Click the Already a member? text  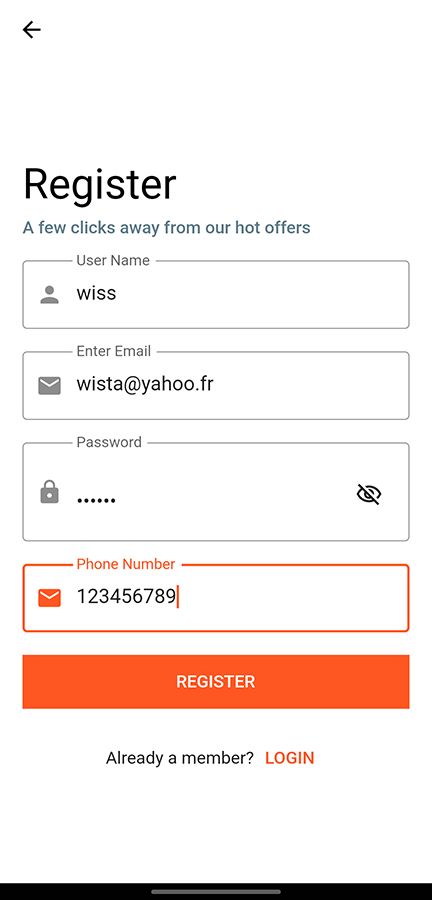click(180, 758)
